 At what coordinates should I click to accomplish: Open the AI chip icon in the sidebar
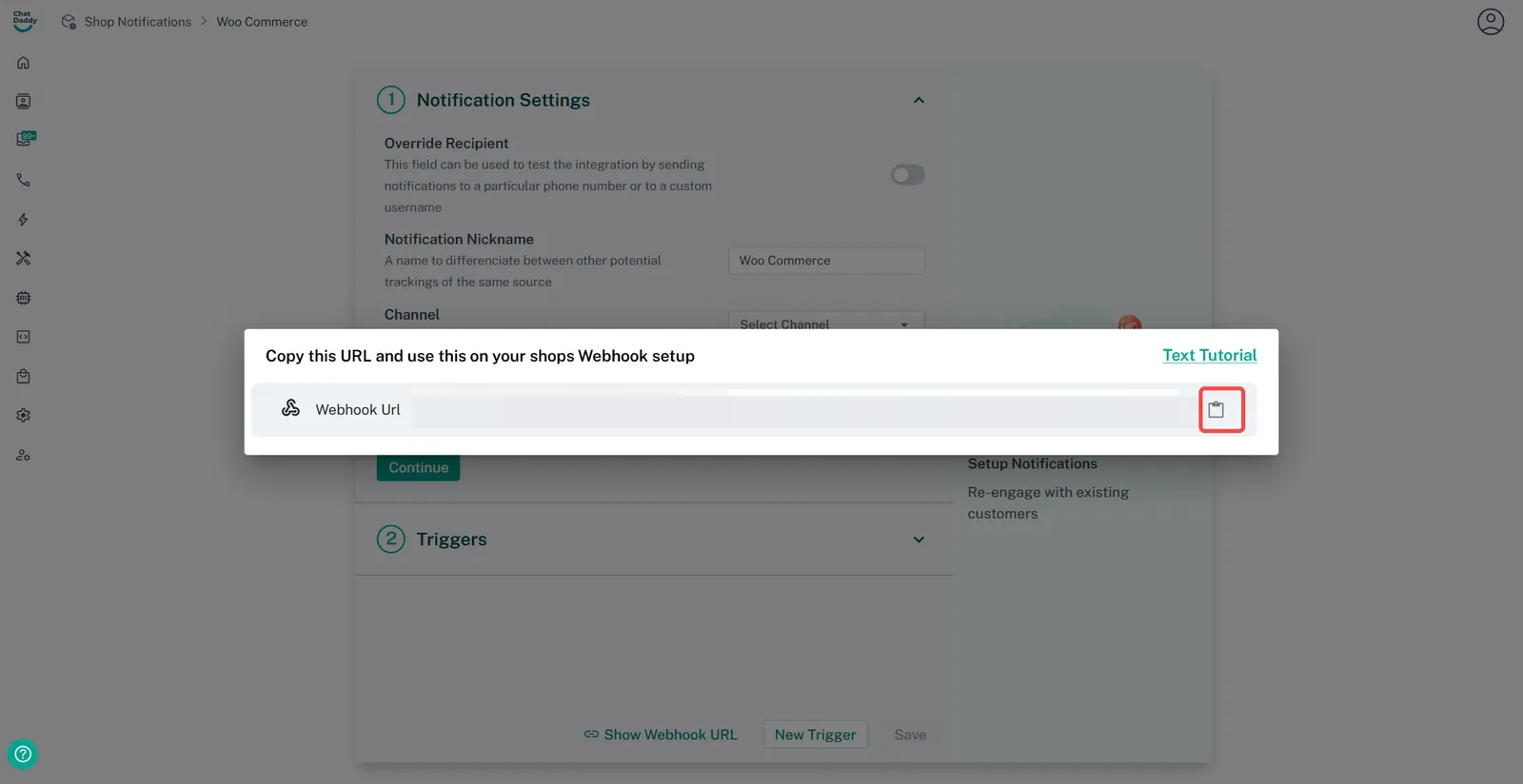[24, 298]
